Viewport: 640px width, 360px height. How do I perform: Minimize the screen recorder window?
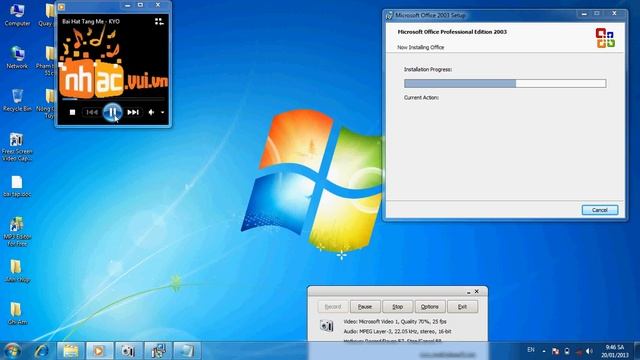[x=468, y=292]
